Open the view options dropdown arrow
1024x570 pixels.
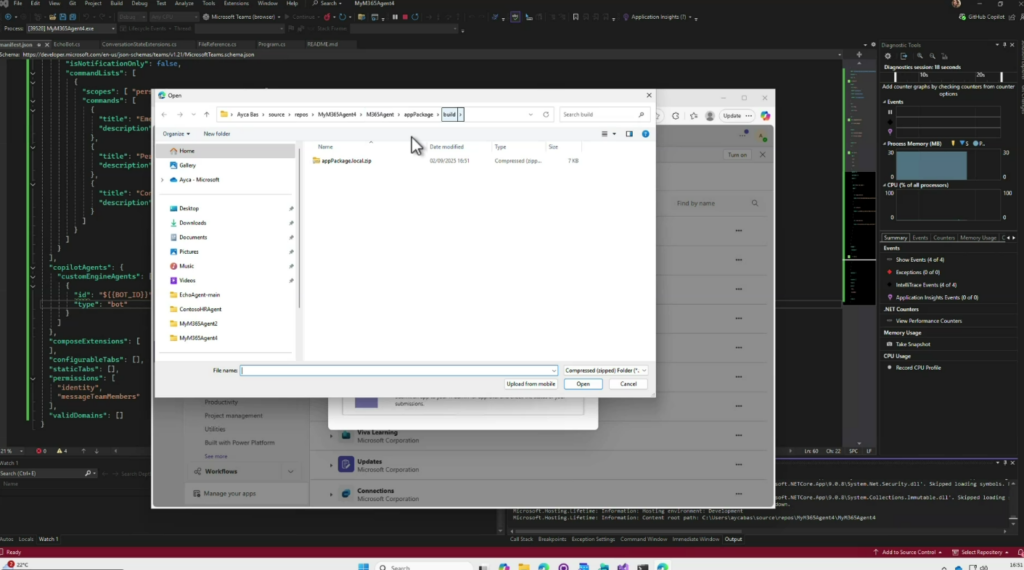(x=614, y=134)
